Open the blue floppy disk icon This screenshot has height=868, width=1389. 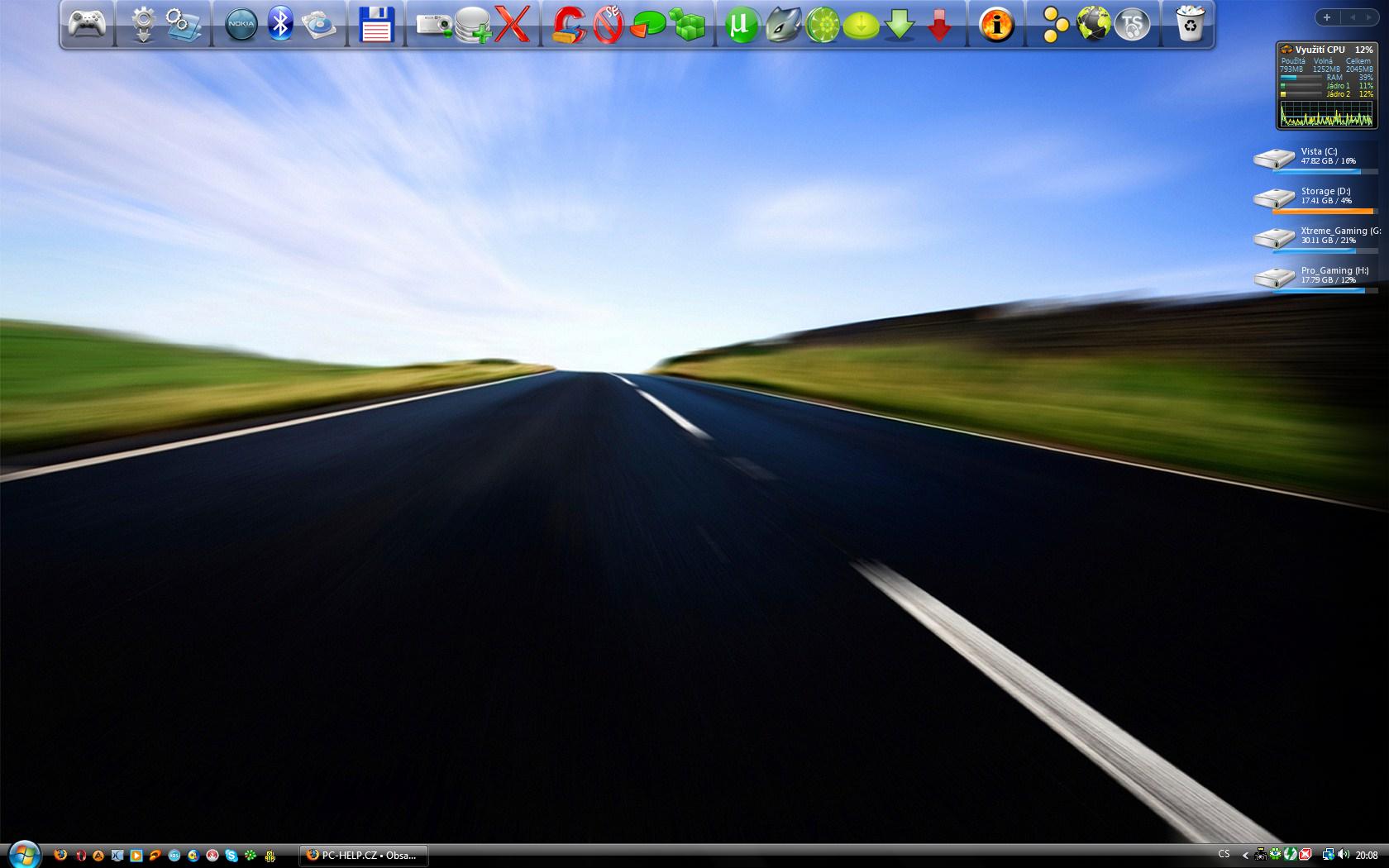pos(376,25)
